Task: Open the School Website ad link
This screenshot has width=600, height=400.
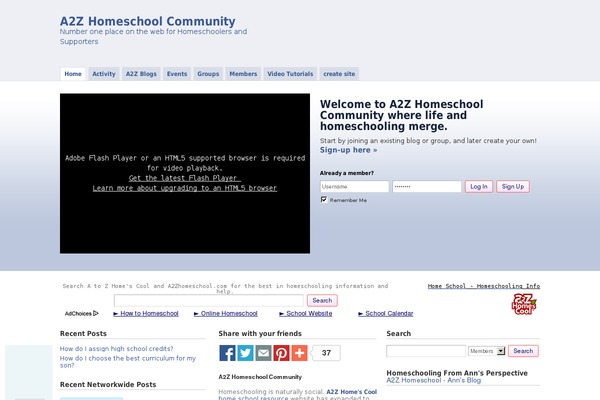Action: (306, 313)
